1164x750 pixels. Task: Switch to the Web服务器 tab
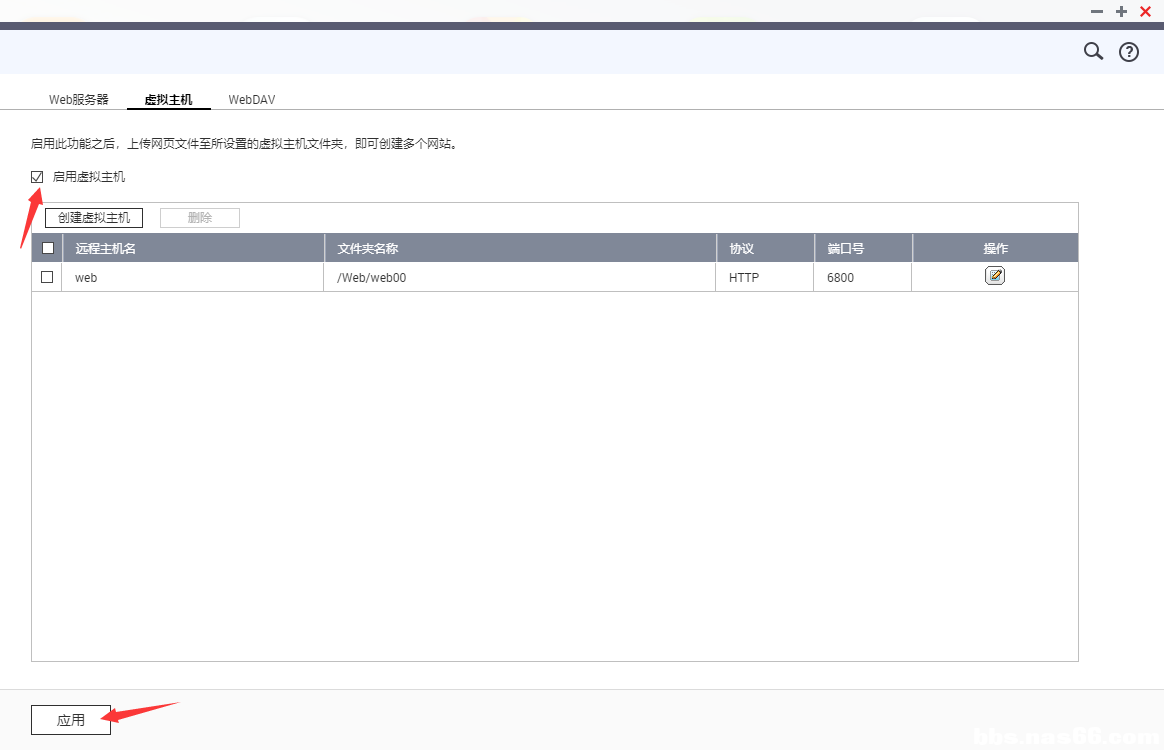79,100
